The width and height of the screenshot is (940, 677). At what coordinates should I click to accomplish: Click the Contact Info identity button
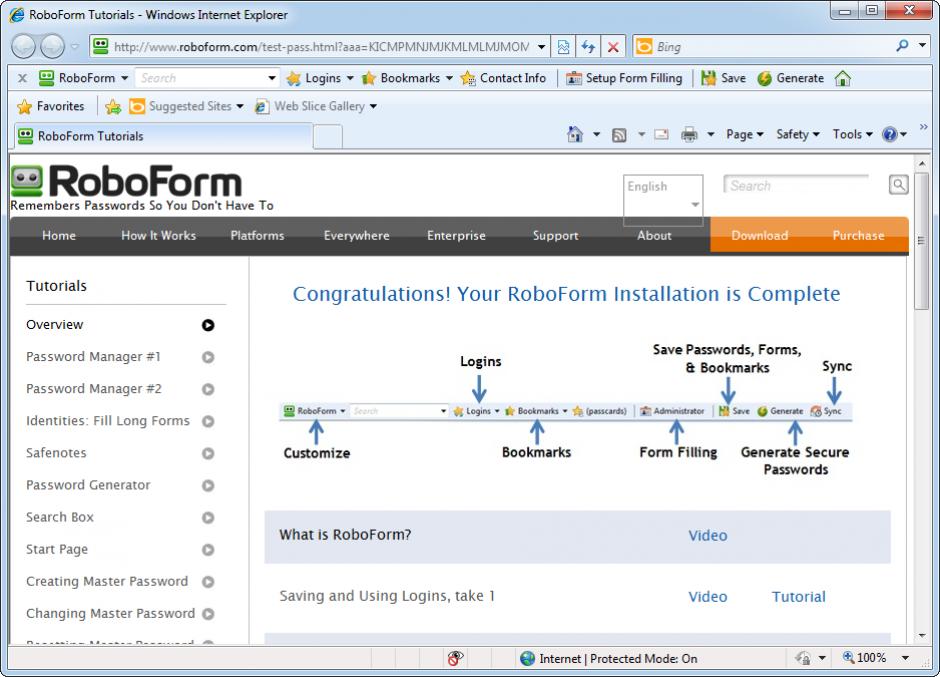(x=503, y=78)
